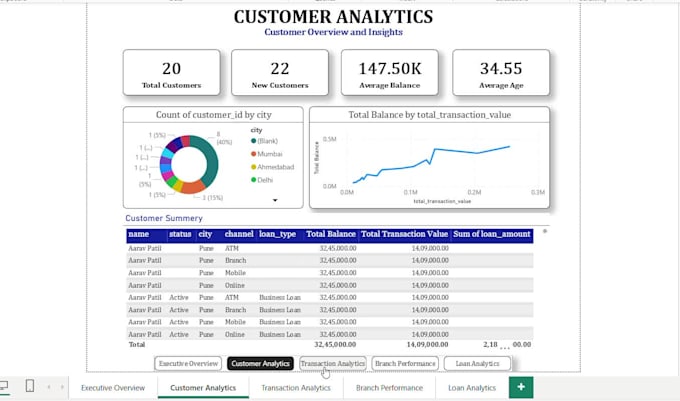Image resolution: width=680 pixels, height=401 pixels.
Task: Sort table by status column header
Action: (x=180, y=234)
